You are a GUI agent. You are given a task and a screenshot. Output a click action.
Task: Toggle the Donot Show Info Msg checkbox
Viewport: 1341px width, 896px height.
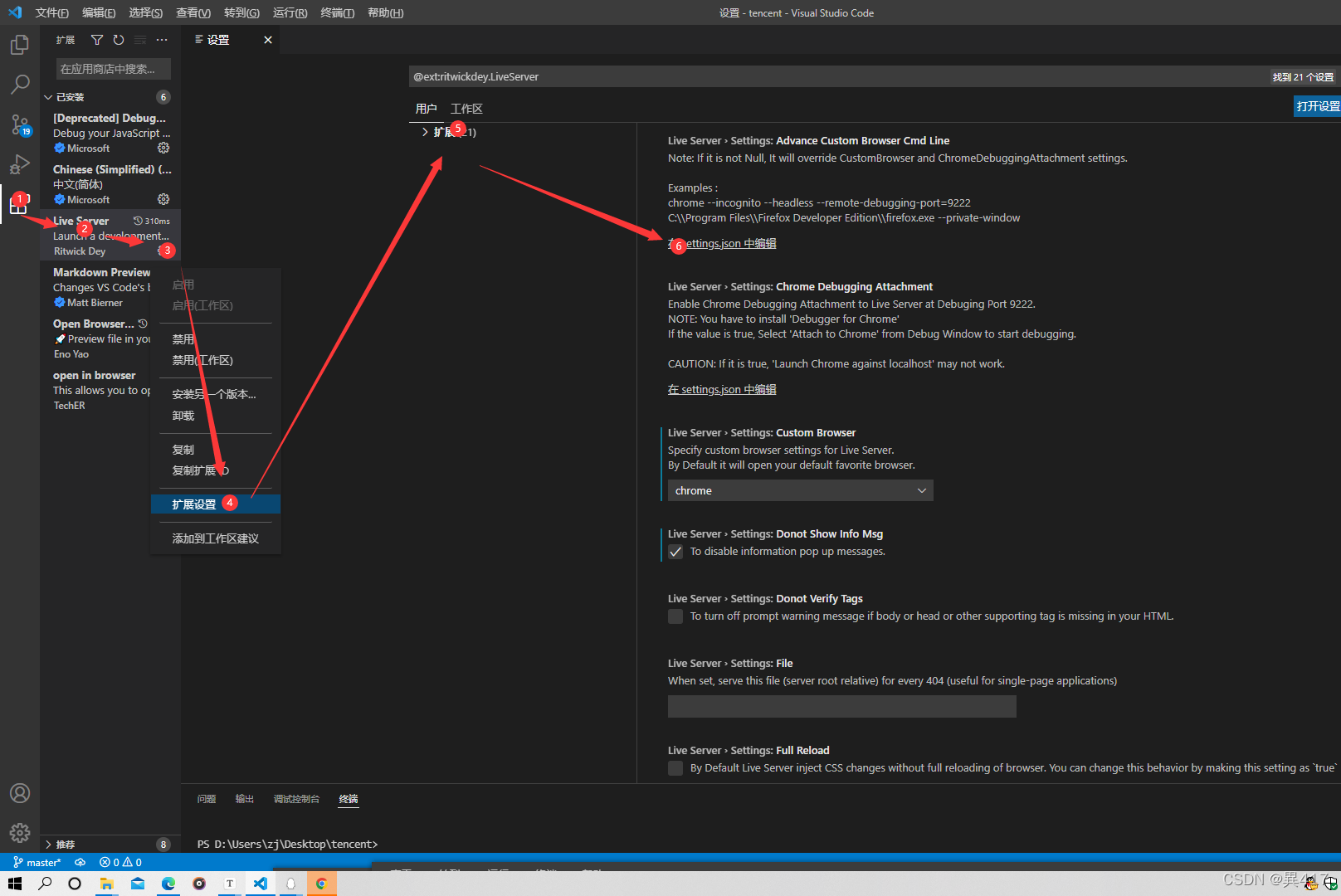(675, 552)
